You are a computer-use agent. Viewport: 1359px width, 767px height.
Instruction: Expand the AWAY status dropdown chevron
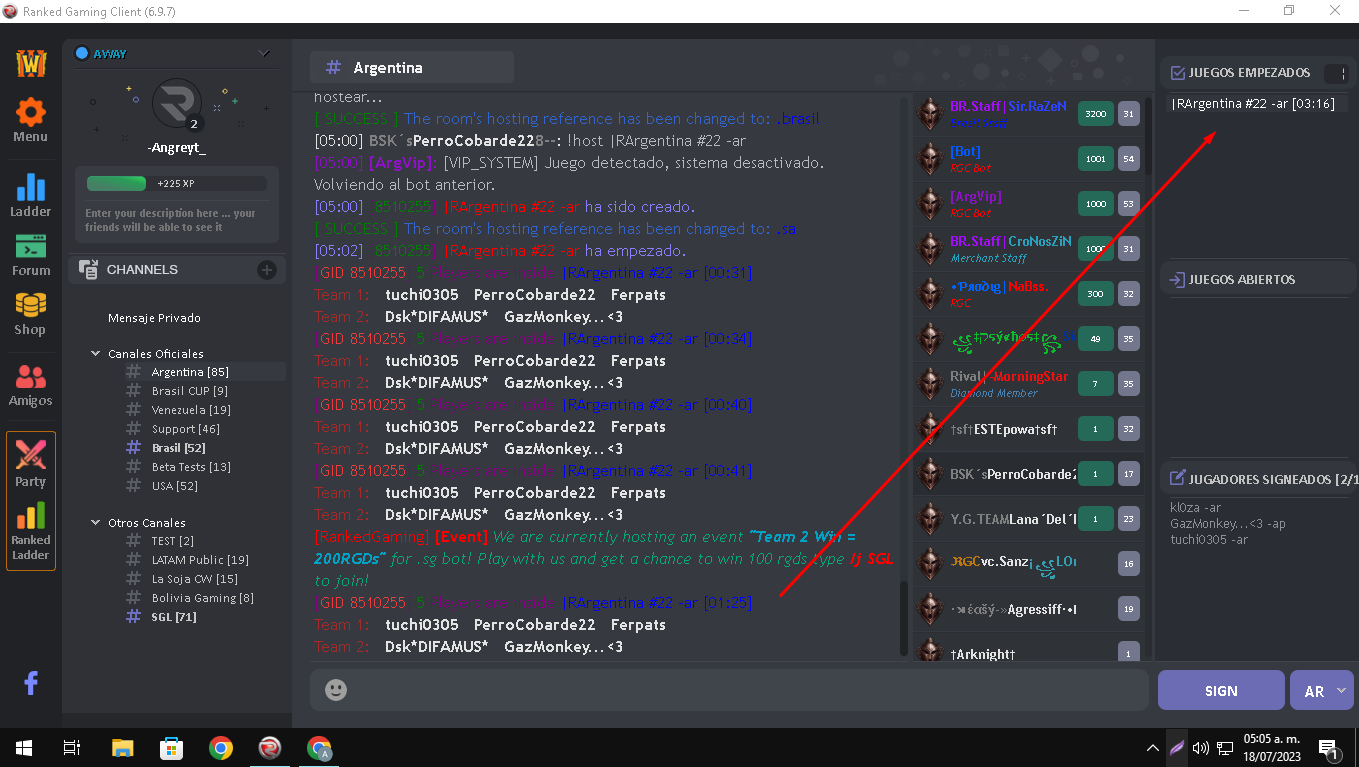click(x=264, y=53)
